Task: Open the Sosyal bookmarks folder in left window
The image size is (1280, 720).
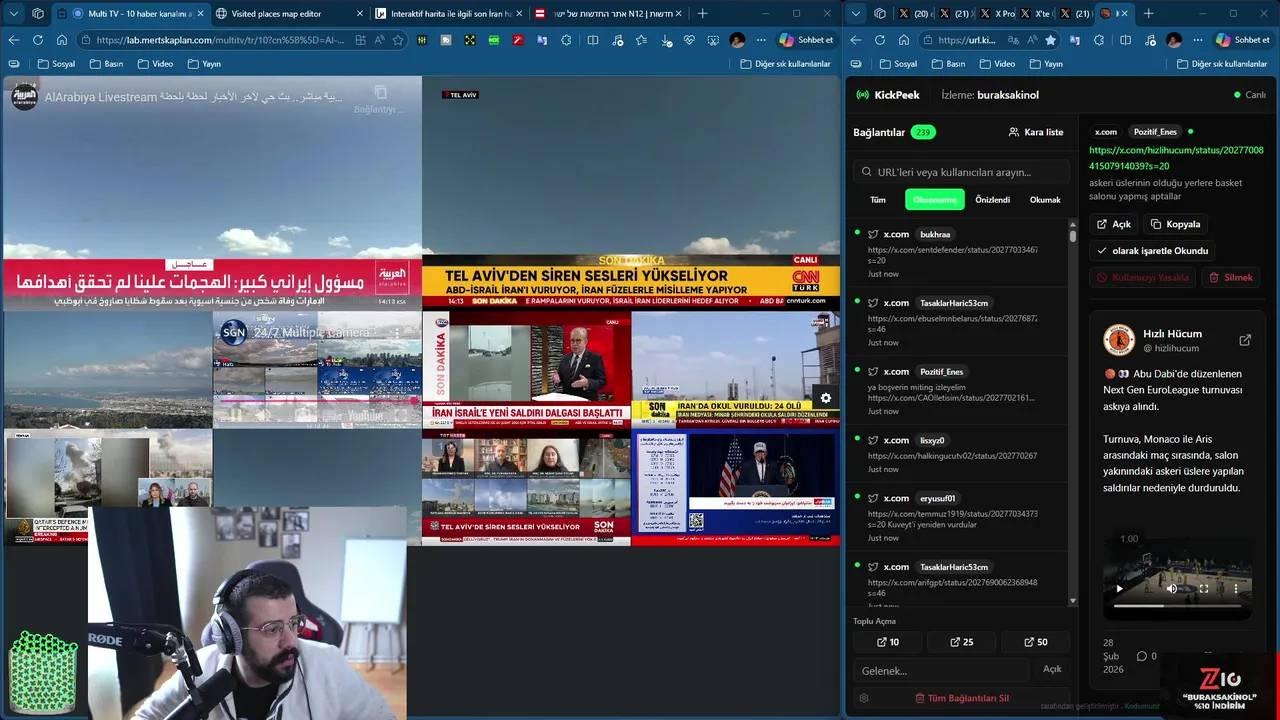Action: click(x=56, y=64)
